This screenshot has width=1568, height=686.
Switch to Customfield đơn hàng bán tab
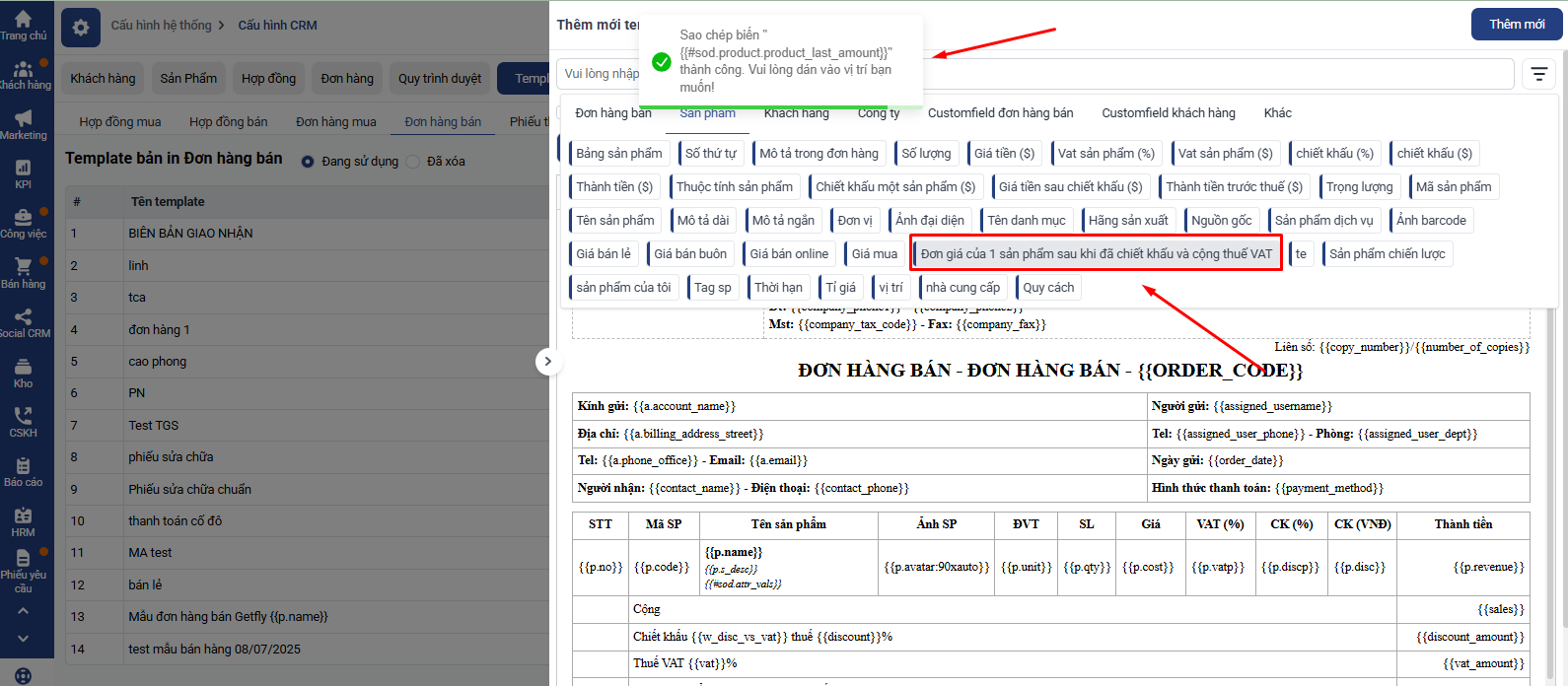click(1000, 113)
